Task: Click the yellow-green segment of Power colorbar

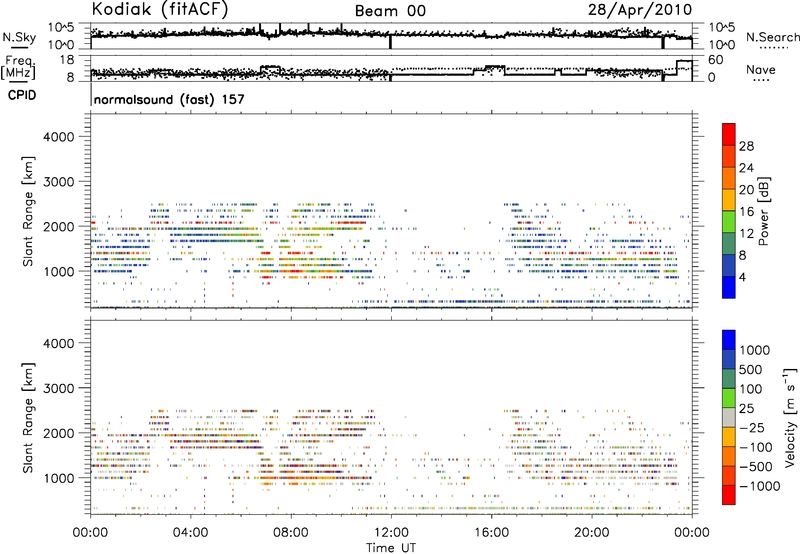Action: click(729, 222)
